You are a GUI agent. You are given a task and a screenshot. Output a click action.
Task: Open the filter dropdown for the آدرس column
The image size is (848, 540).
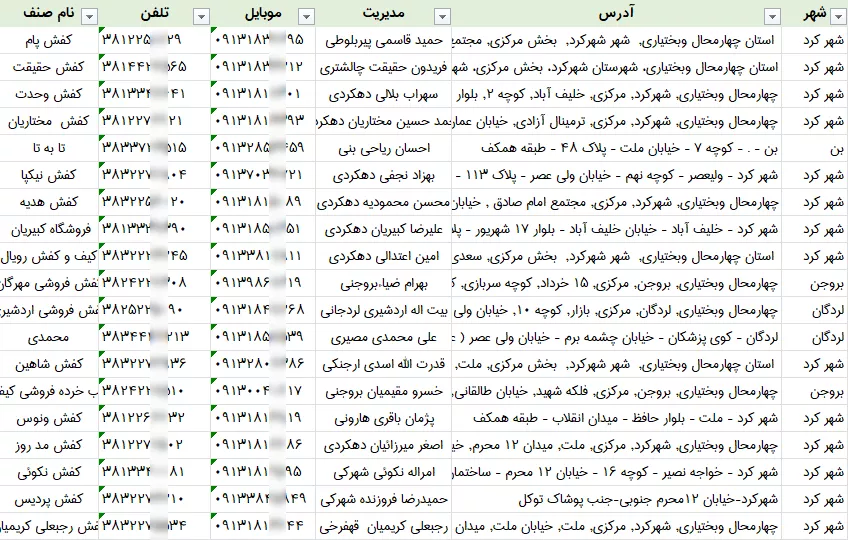click(x=772, y=17)
